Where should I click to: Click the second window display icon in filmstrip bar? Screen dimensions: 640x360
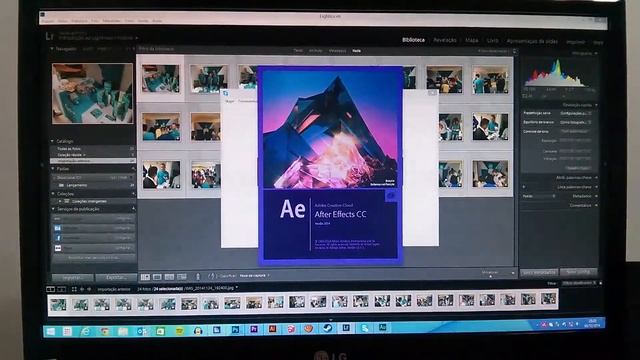[x=62, y=289]
